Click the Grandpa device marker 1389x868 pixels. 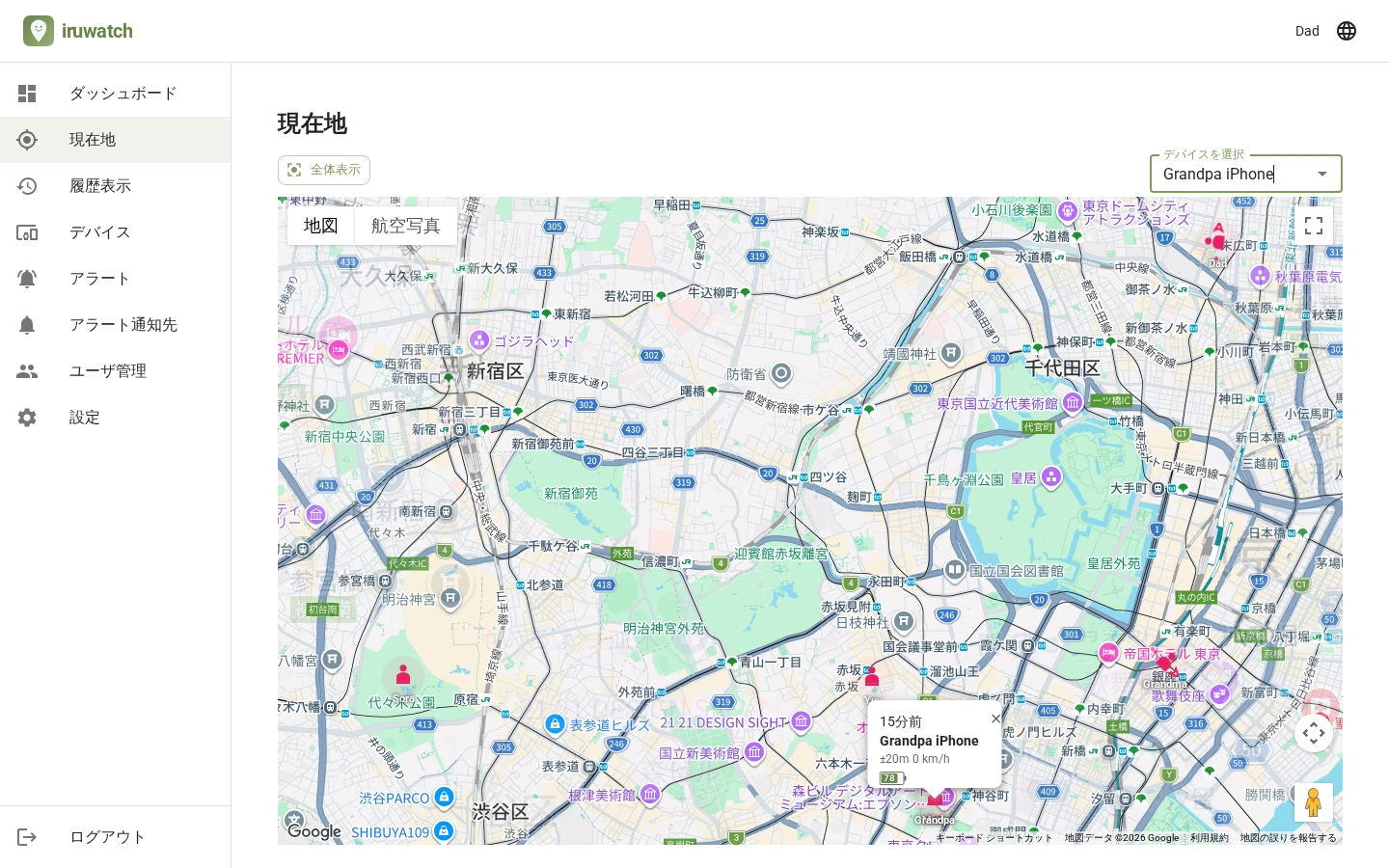click(x=935, y=800)
